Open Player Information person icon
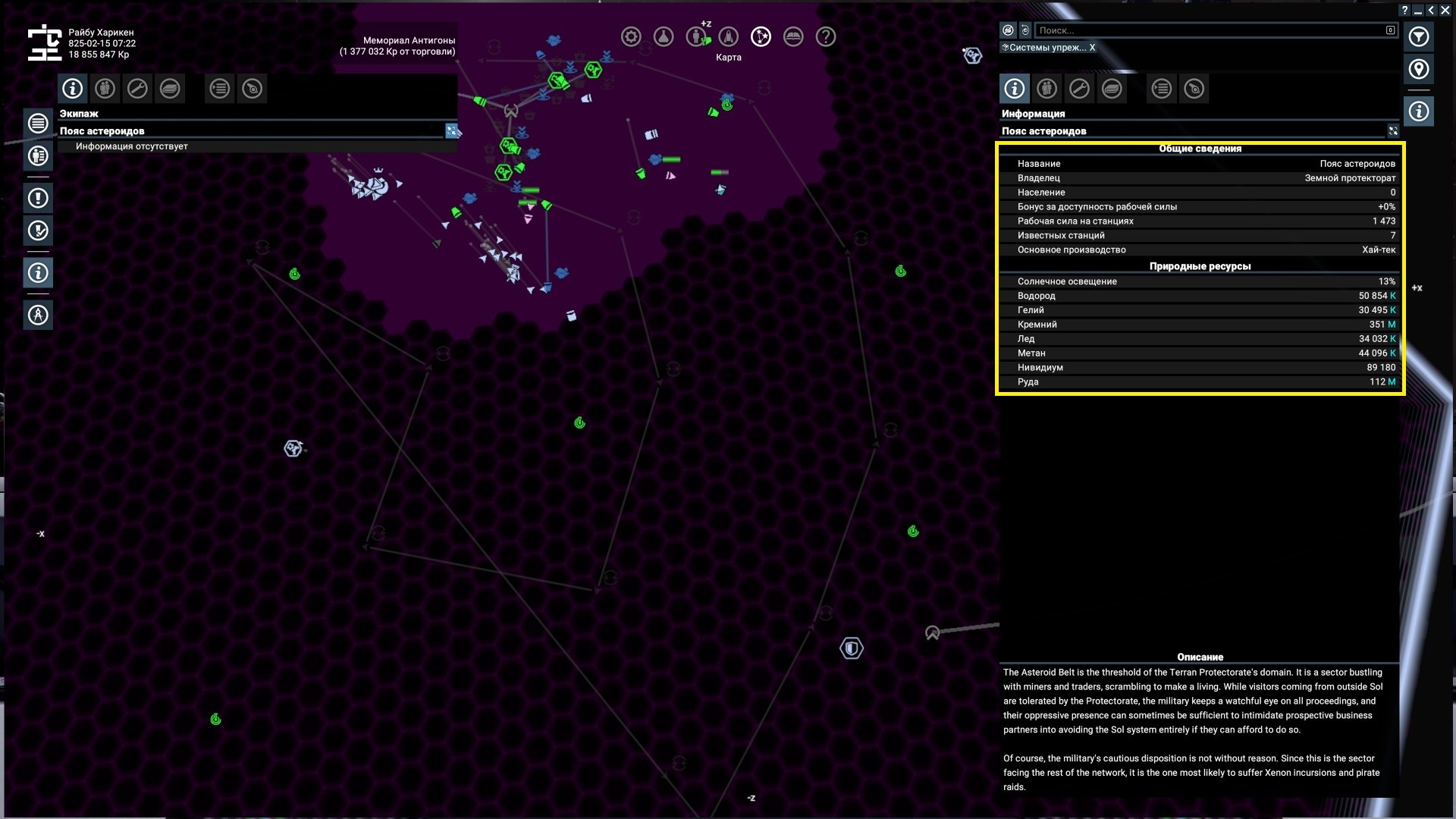 696,36
